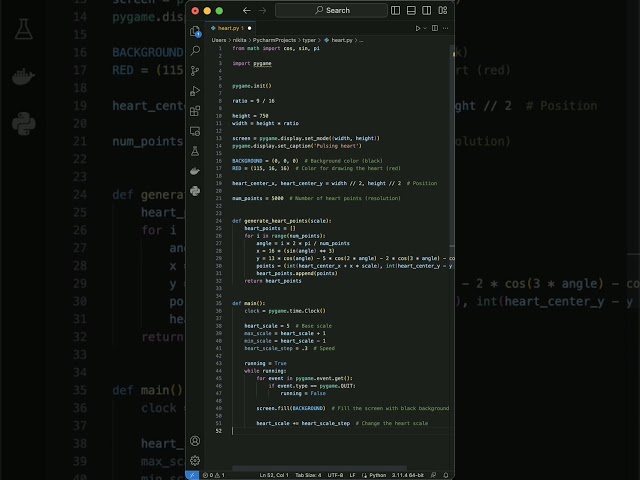The height and width of the screenshot is (480, 640).
Task: Click 'def generate_heart_points(scale):' line
Action: click(x=282, y=221)
